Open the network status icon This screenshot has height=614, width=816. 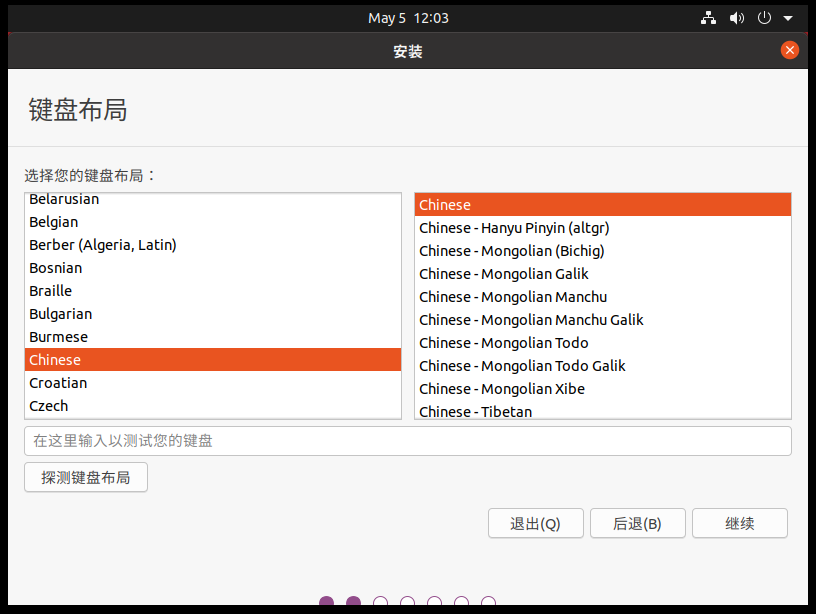[x=708, y=18]
